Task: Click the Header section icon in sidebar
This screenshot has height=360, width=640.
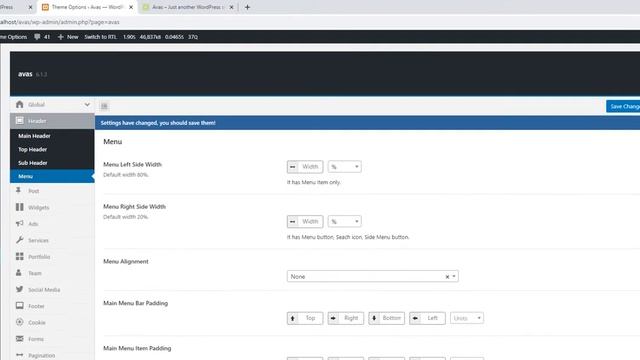Action: pyautogui.click(x=20, y=120)
